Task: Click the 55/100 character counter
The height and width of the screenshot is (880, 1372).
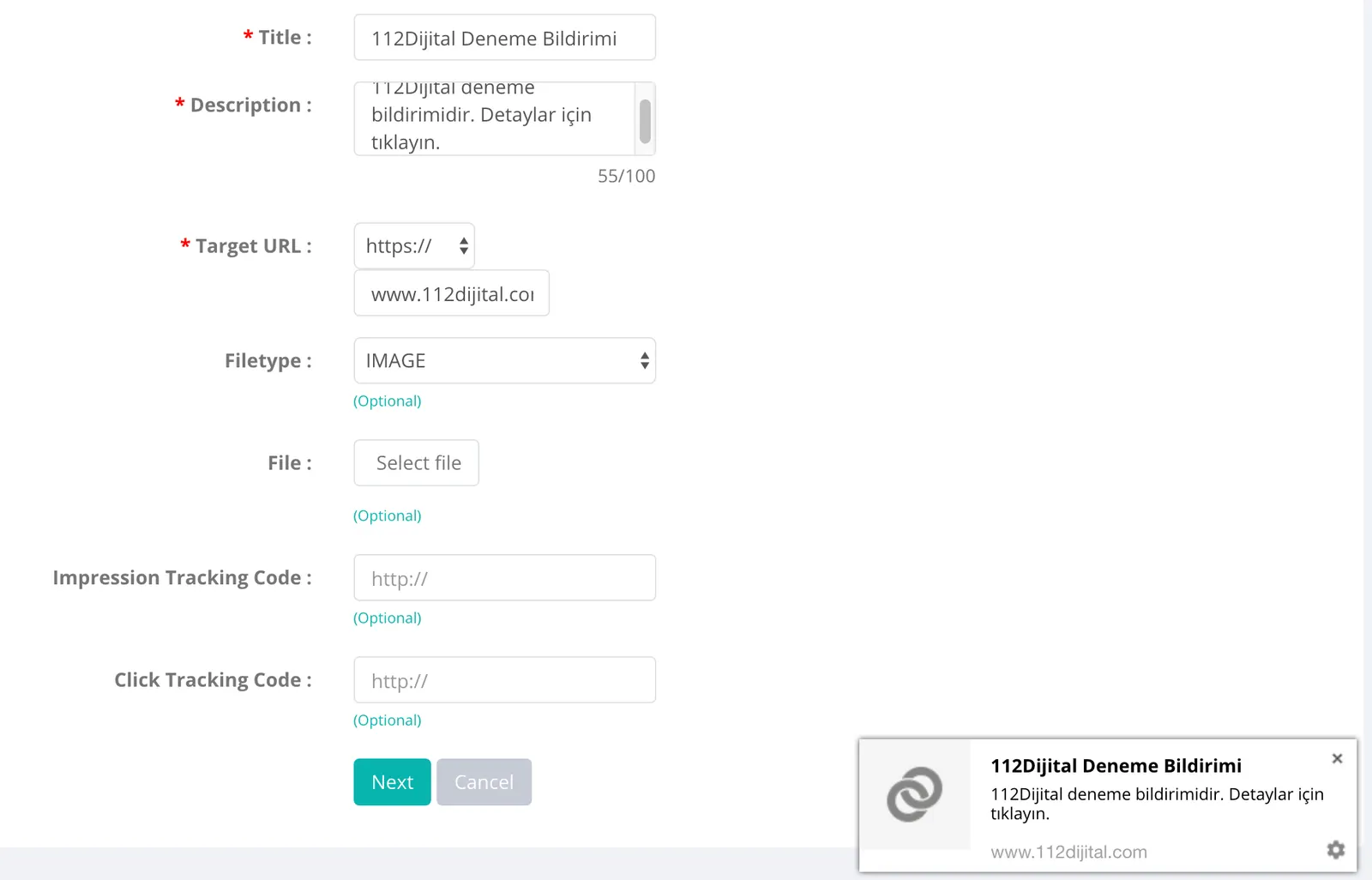Action: [x=626, y=176]
